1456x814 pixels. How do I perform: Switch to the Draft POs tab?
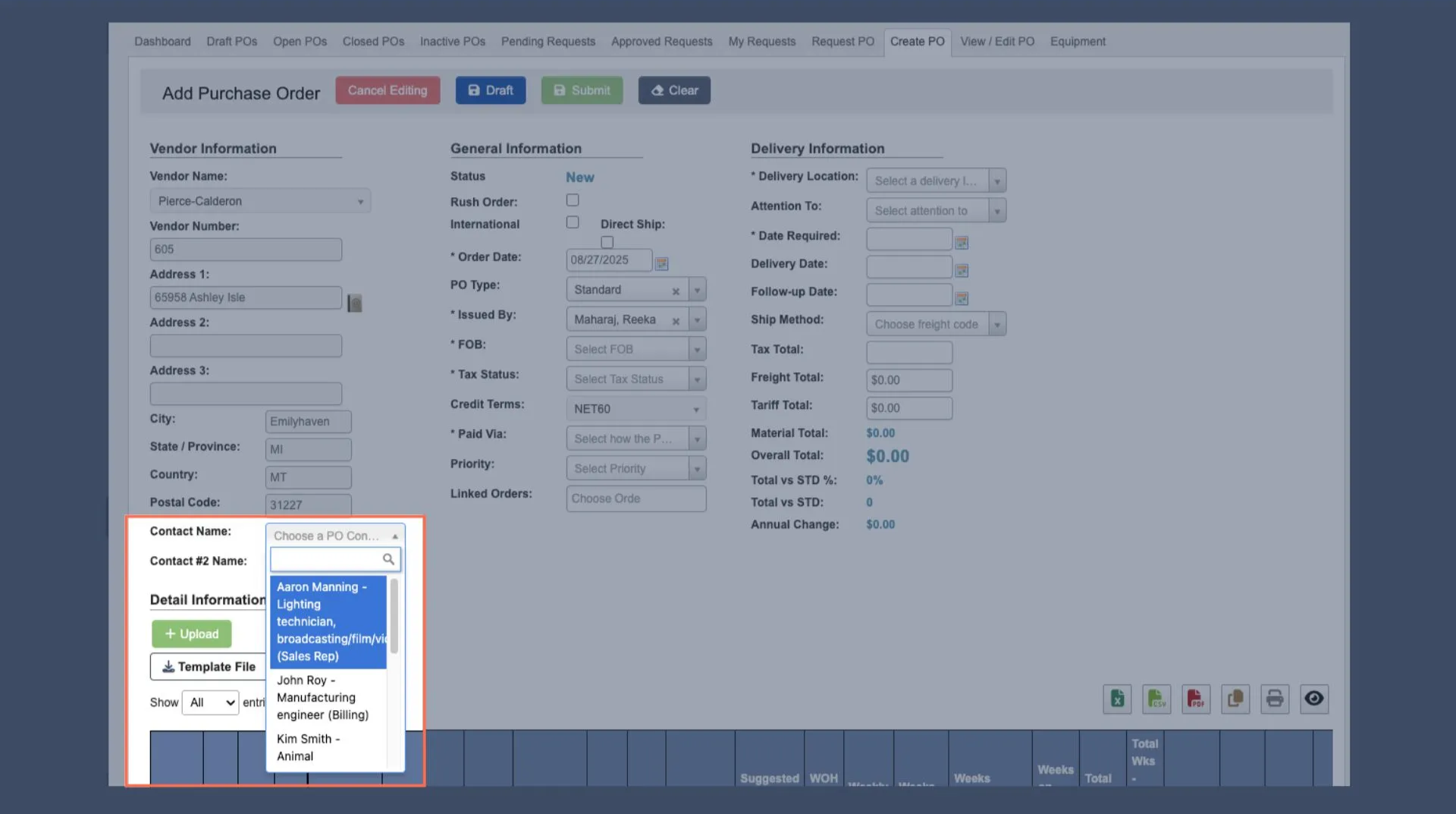pos(231,42)
